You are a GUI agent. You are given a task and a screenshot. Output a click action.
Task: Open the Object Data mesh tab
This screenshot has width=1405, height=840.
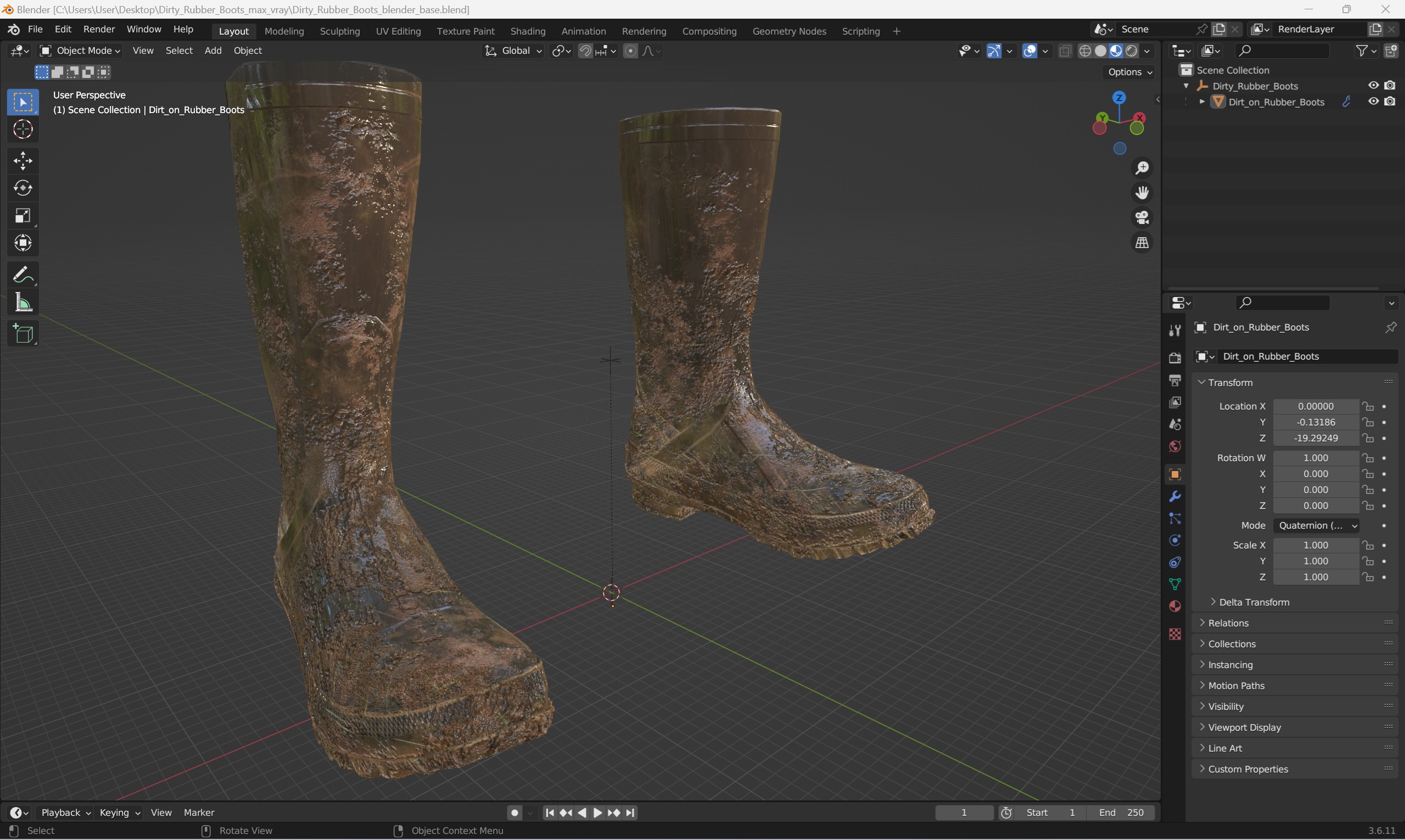coord(1174,584)
